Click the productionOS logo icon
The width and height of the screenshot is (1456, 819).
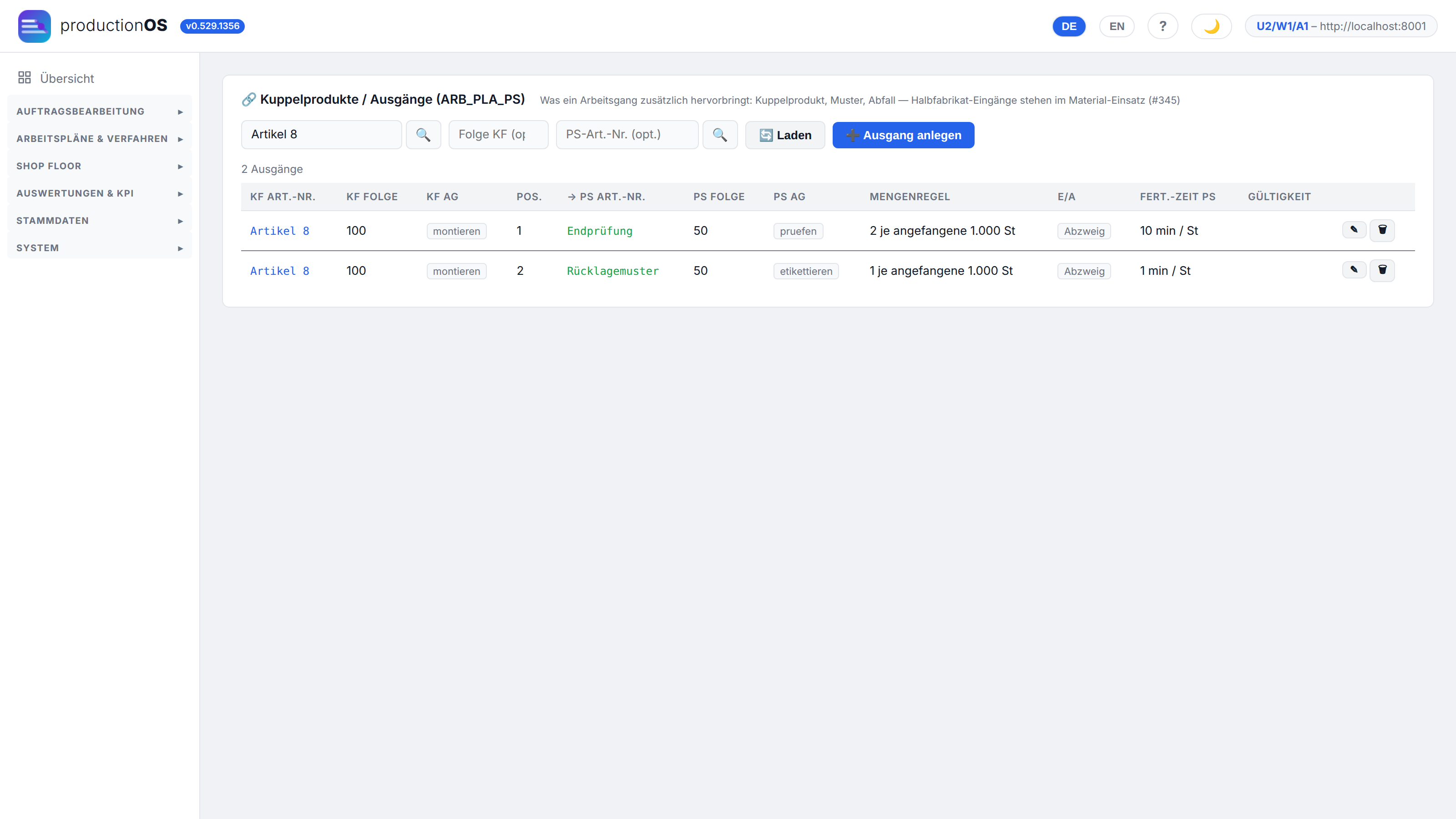pos(34,26)
